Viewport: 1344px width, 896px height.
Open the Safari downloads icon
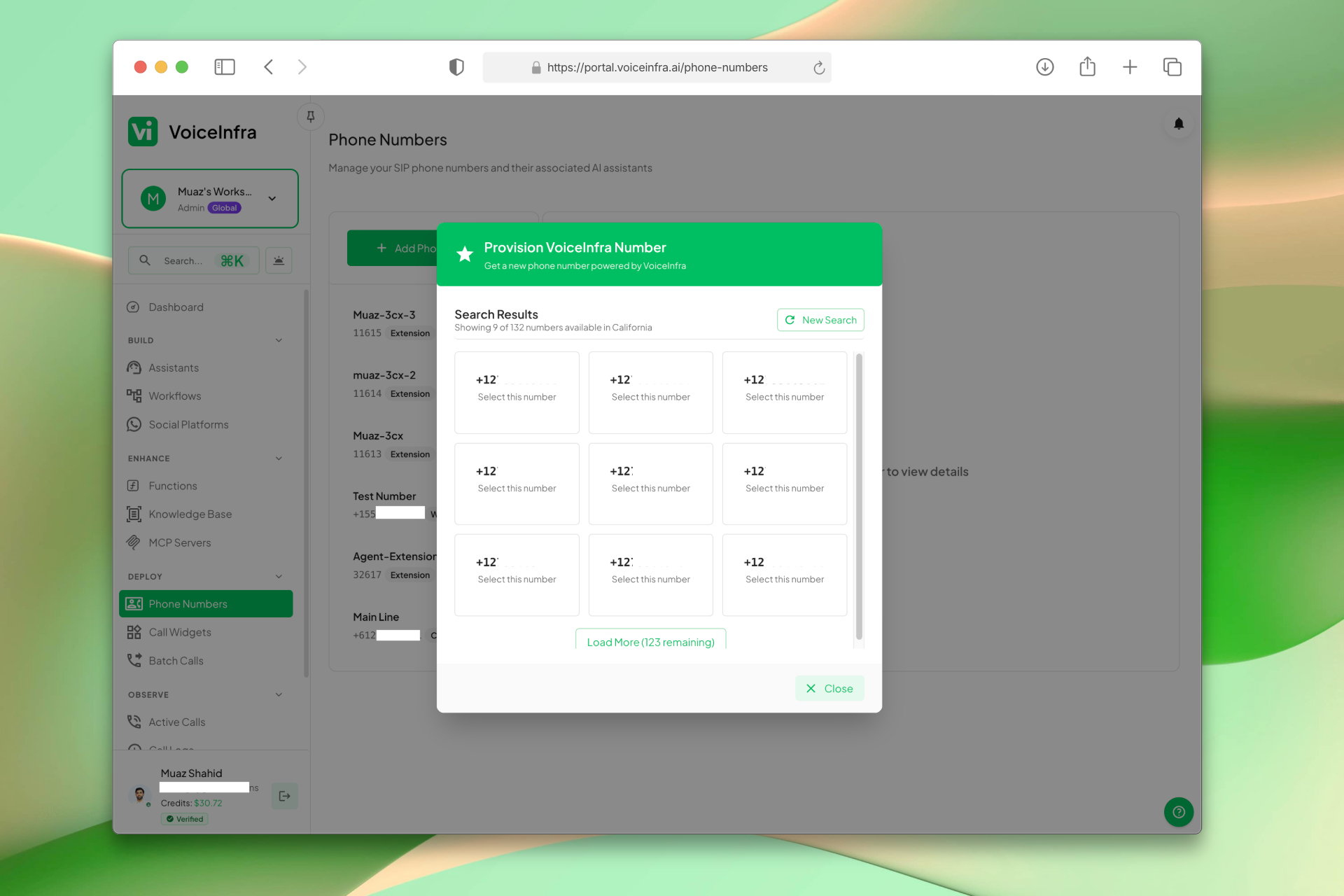coord(1045,67)
